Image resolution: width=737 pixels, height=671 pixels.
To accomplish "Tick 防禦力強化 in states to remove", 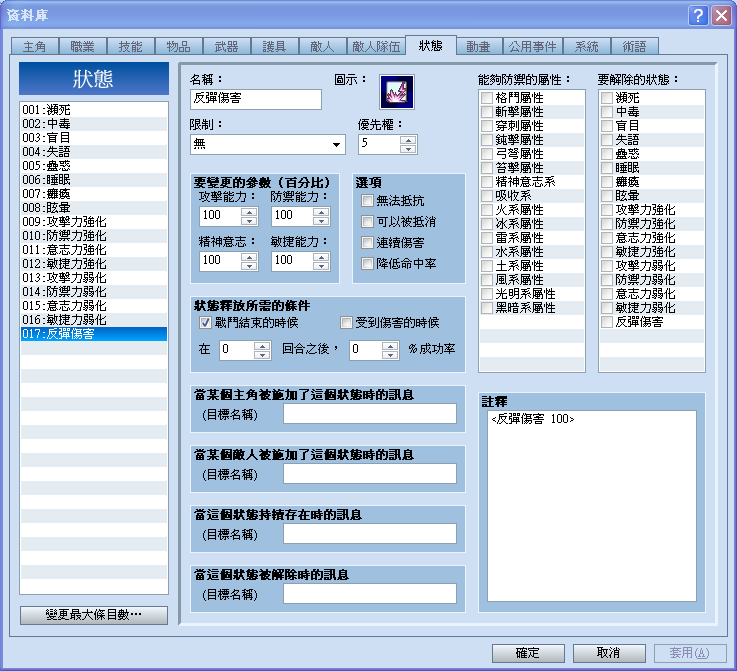I will (607, 224).
